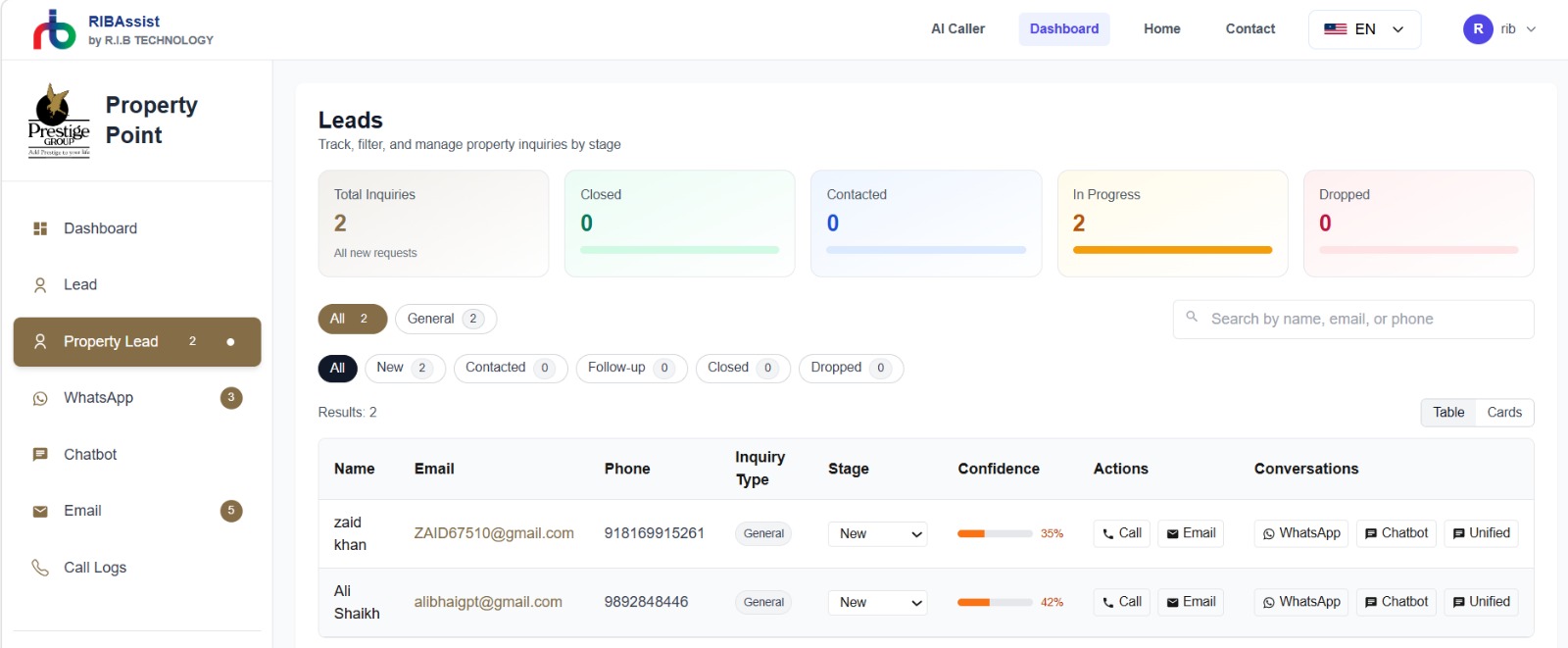Click email alibhaigpt@gmail.com
Image resolution: width=1568 pixels, height=648 pixels.
pyautogui.click(x=488, y=602)
